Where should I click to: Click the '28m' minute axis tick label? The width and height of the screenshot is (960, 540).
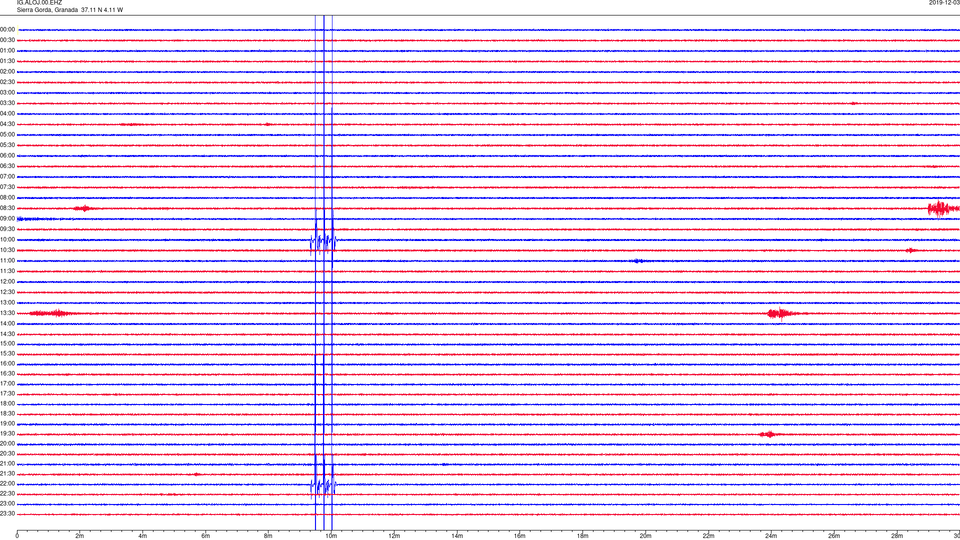[x=897, y=536]
